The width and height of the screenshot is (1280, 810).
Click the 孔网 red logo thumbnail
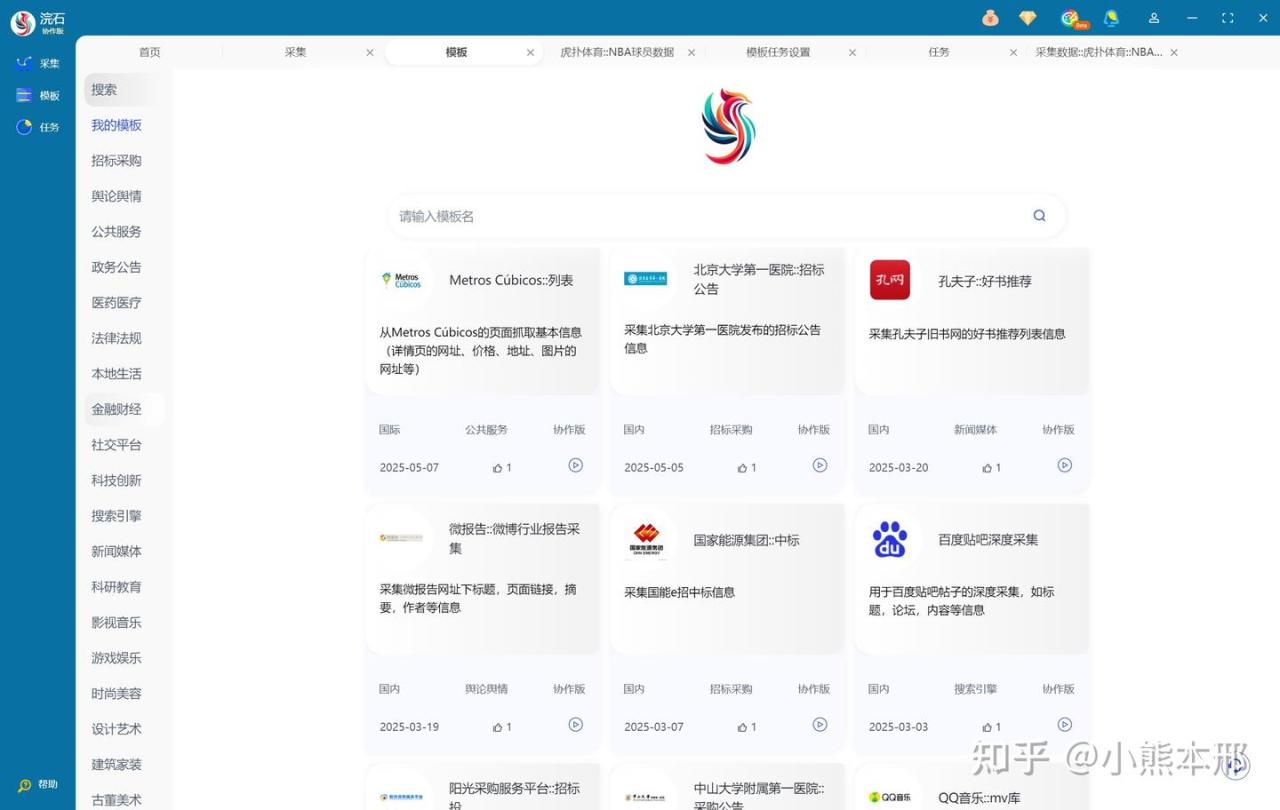(x=890, y=280)
